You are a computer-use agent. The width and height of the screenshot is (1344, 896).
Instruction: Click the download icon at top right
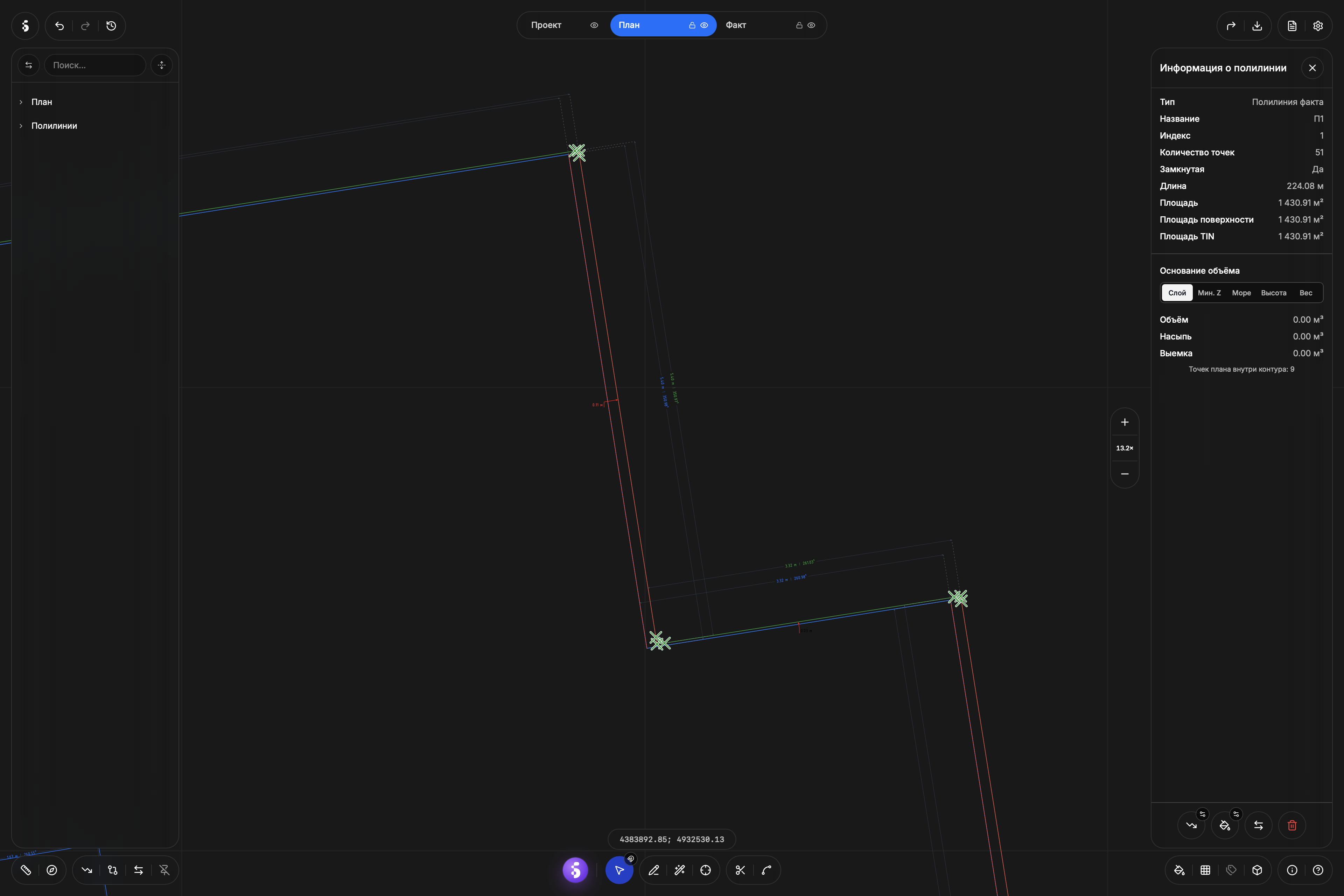(1256, 26)
